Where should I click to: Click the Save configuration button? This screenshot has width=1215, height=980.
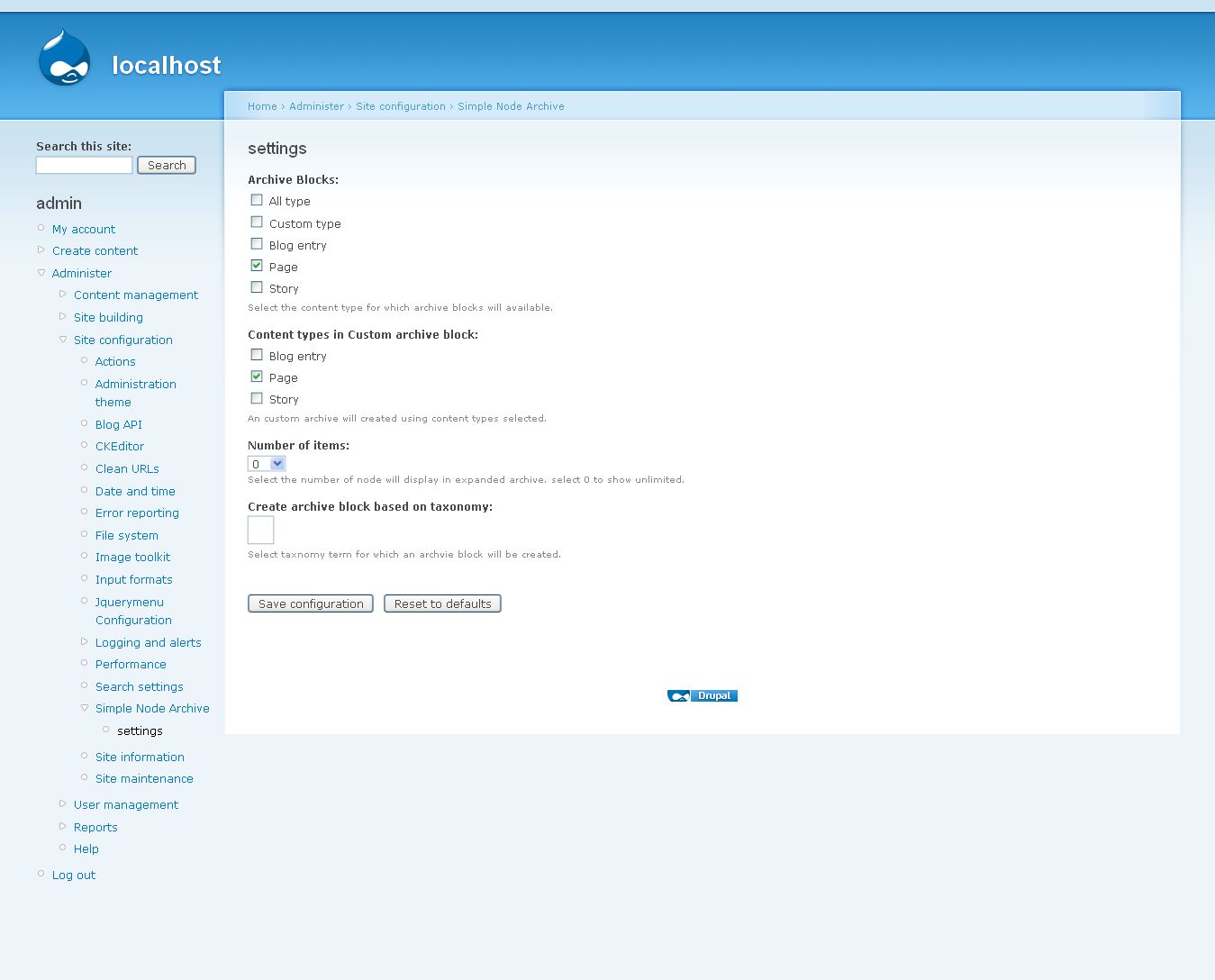click(310, 603)
